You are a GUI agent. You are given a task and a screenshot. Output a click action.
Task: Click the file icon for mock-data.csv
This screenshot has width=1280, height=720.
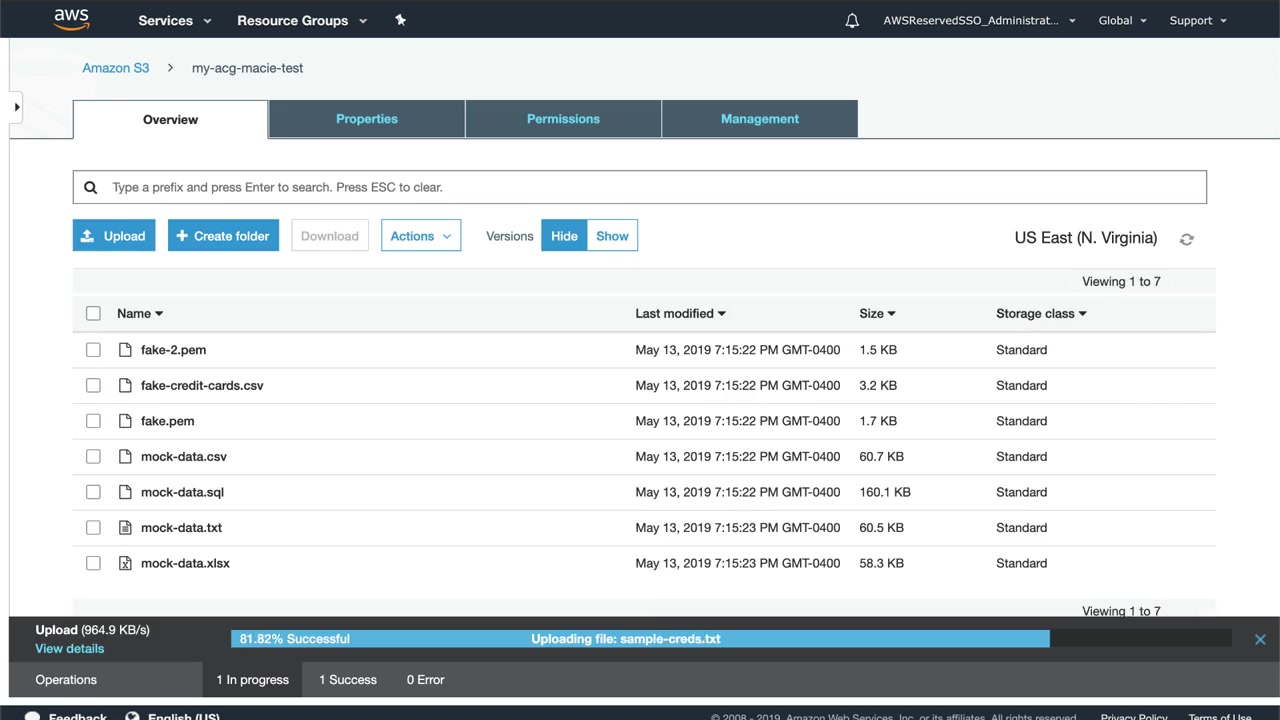click(125, 456)
